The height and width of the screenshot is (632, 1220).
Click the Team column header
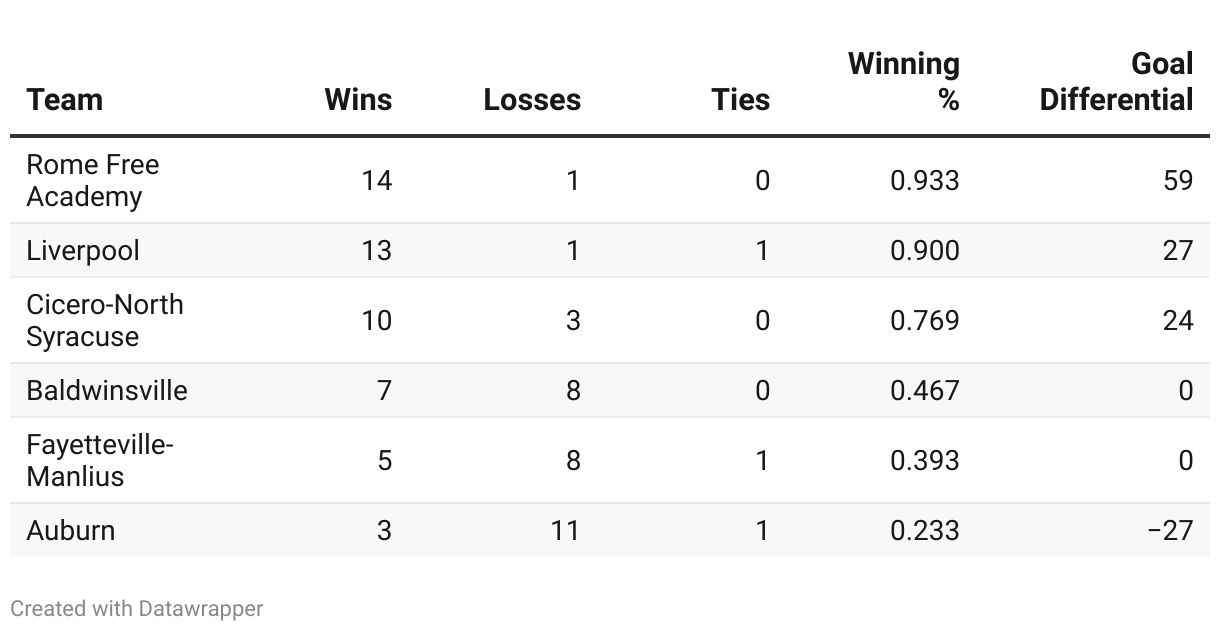pos(64,100)
